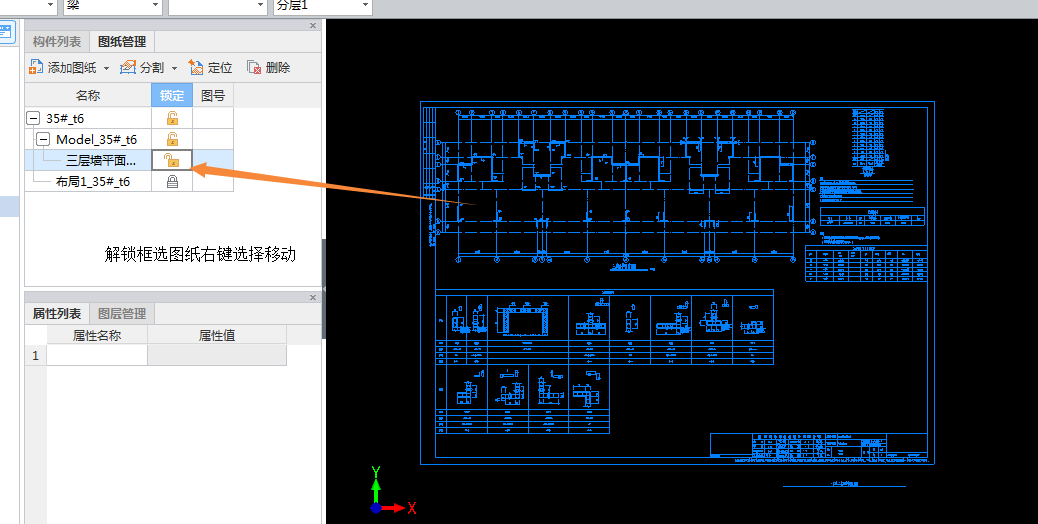Switch to the 图层管理 tab

(x=122, y=314)
